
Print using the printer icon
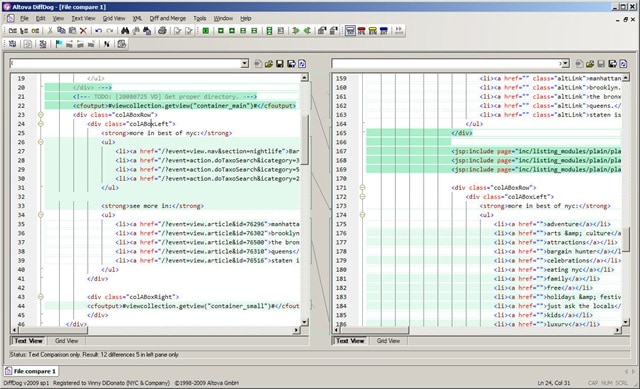[162, 31]
